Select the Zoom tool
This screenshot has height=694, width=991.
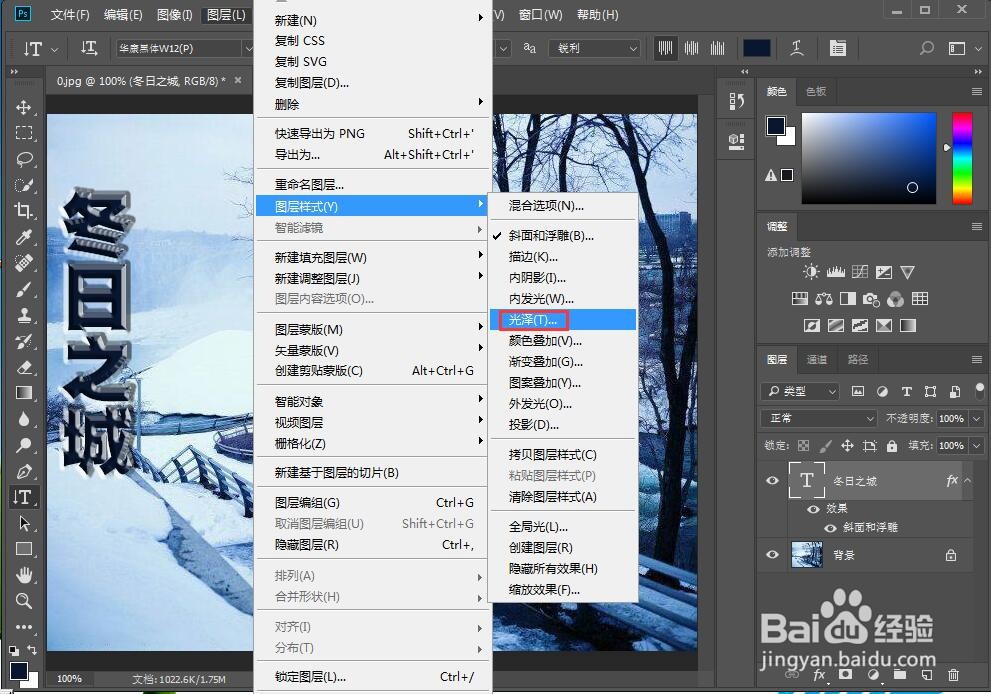tap(22, 601)
